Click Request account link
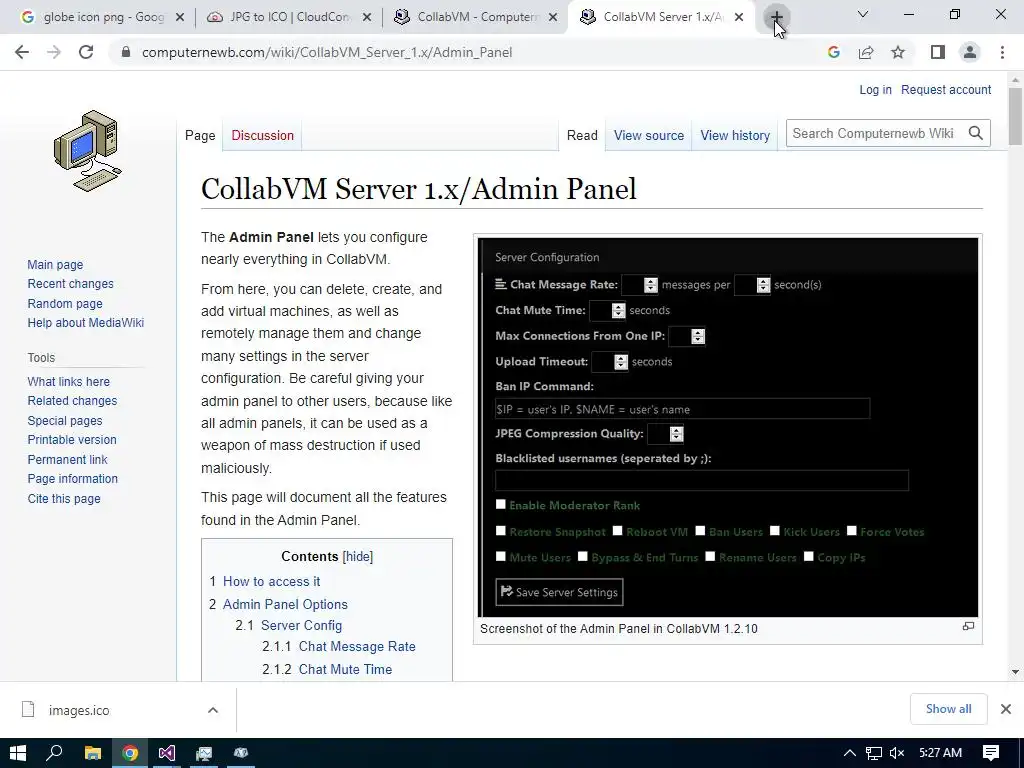Viewport: 1024px width, 768px height. [946, 89]
